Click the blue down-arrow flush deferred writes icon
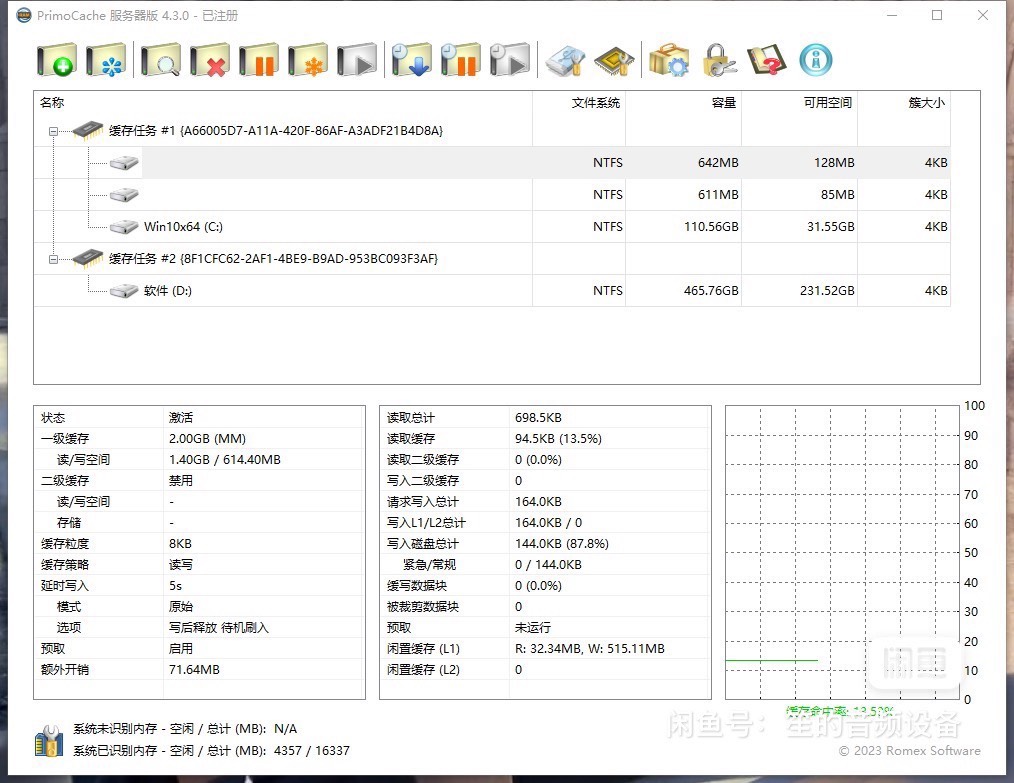This screenshot has height=783, width=1014. [x=411, y=61]
